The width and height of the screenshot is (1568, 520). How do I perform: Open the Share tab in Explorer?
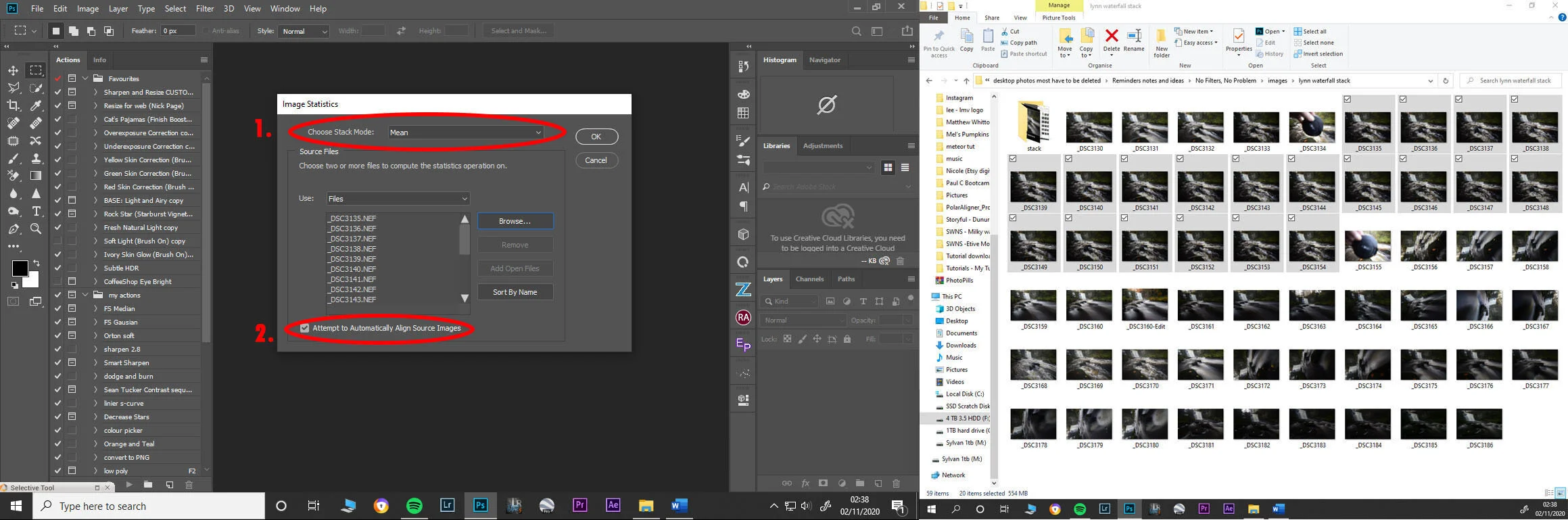tap(992, 18)
